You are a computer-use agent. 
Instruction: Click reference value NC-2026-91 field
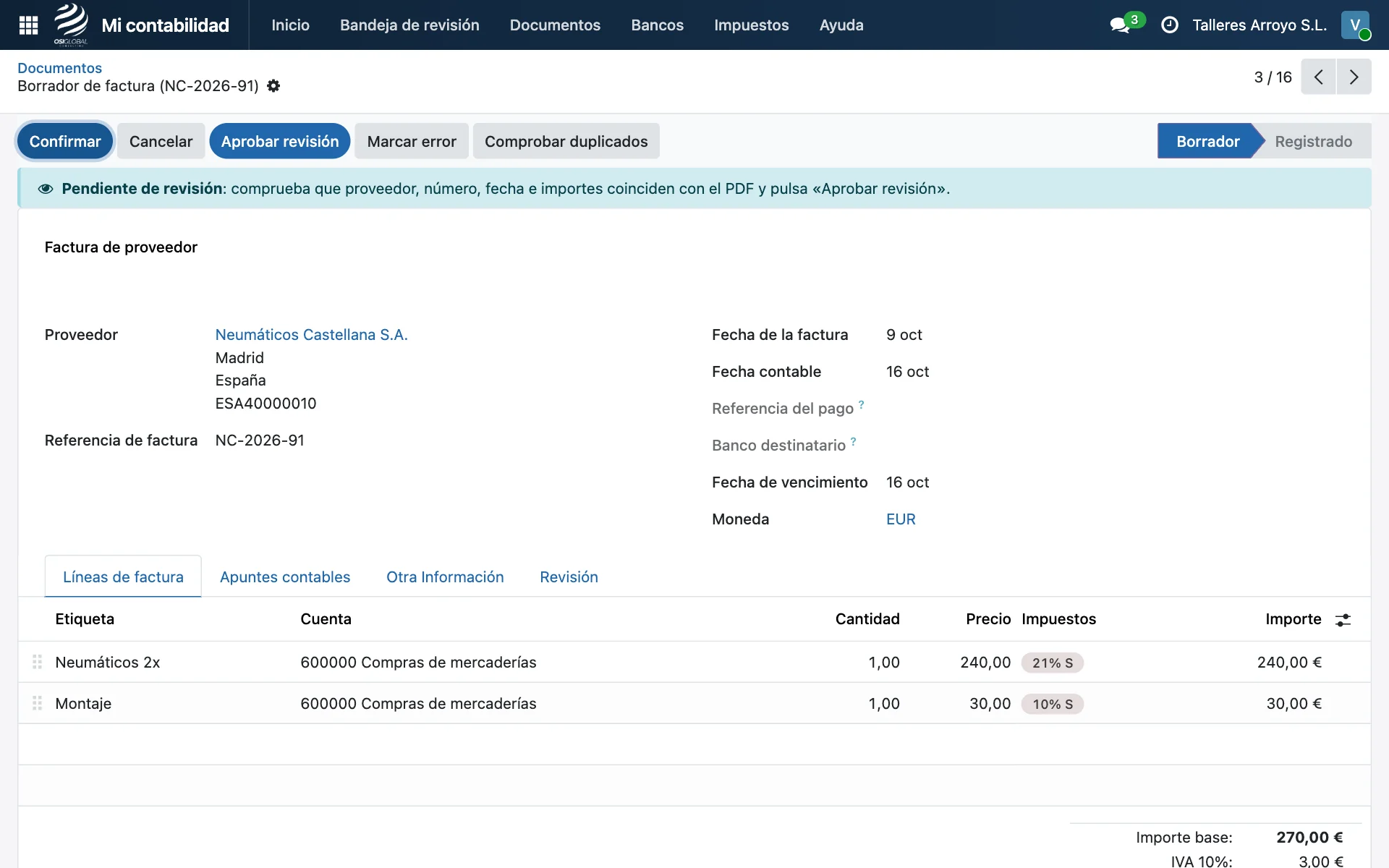(260, 440)
